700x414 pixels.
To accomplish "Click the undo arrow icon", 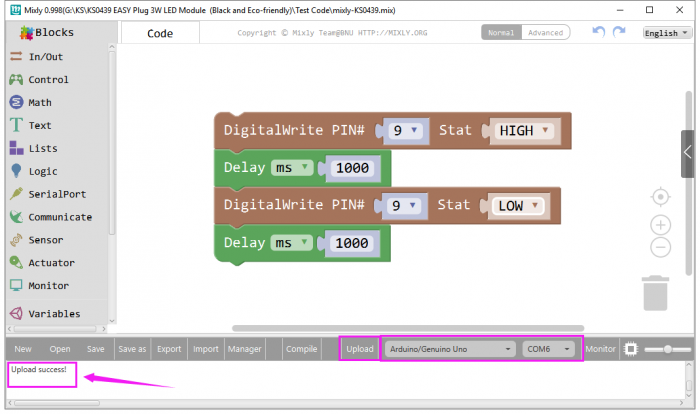I will click(599, 32).
